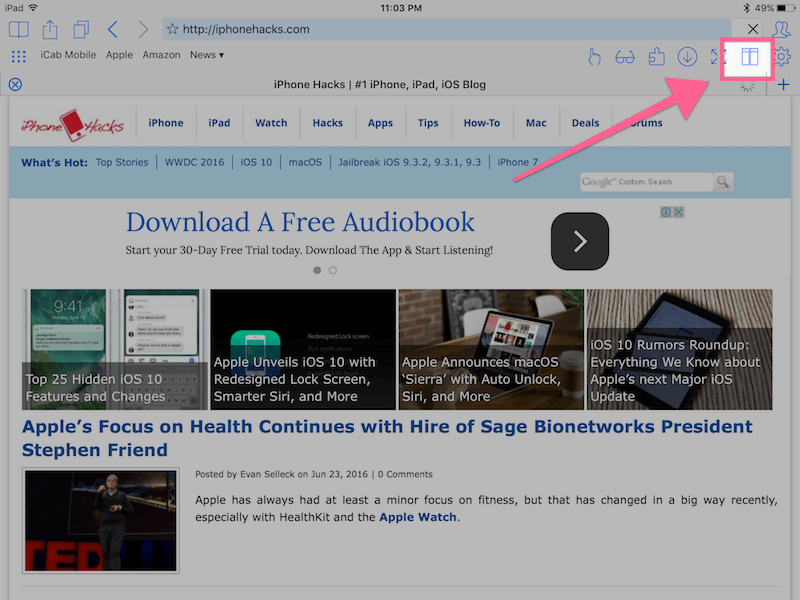Open the downloads arrow icon
The height and width of the screenshot is (600, 800).
coord(687,57)
